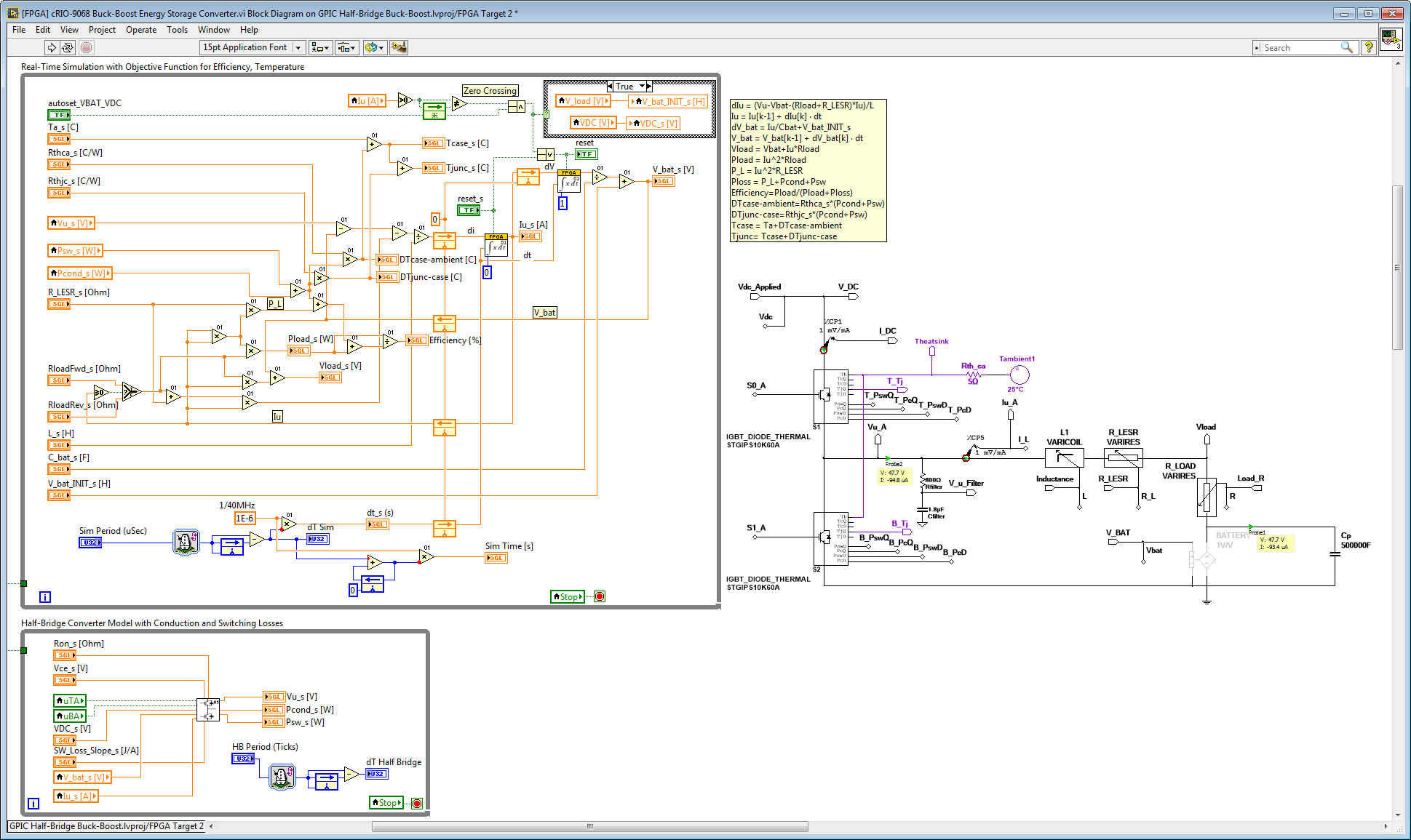The height and width of the screenshot is (840, 1411).
Task: Toggle the reset_s boolean TF terminal
Action: pyautogui.click(x=469, y=210)
